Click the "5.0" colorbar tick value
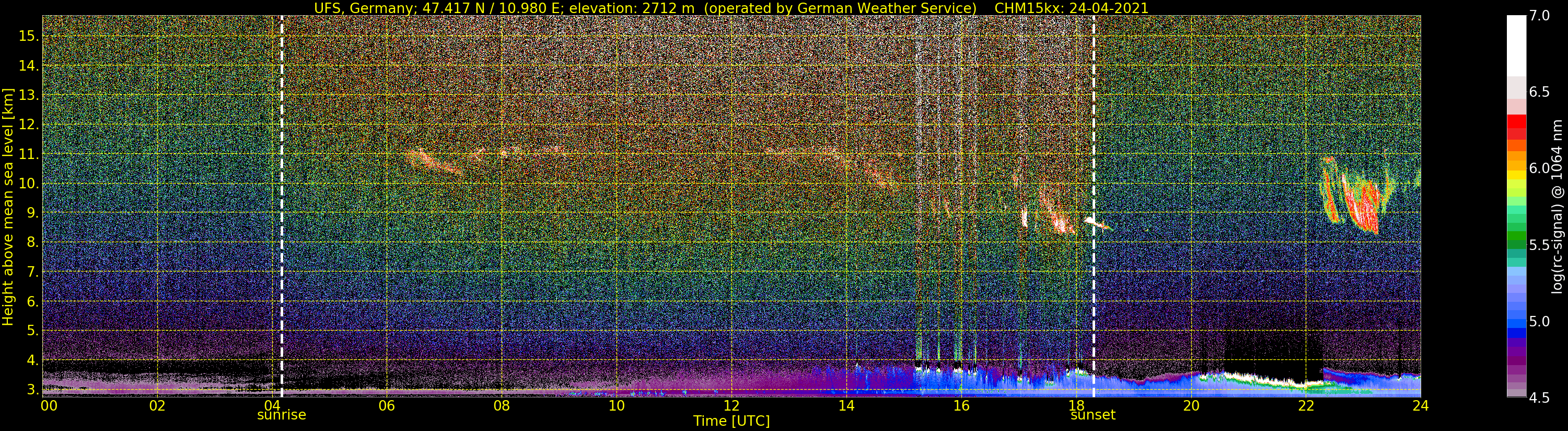 [1539, 321]
